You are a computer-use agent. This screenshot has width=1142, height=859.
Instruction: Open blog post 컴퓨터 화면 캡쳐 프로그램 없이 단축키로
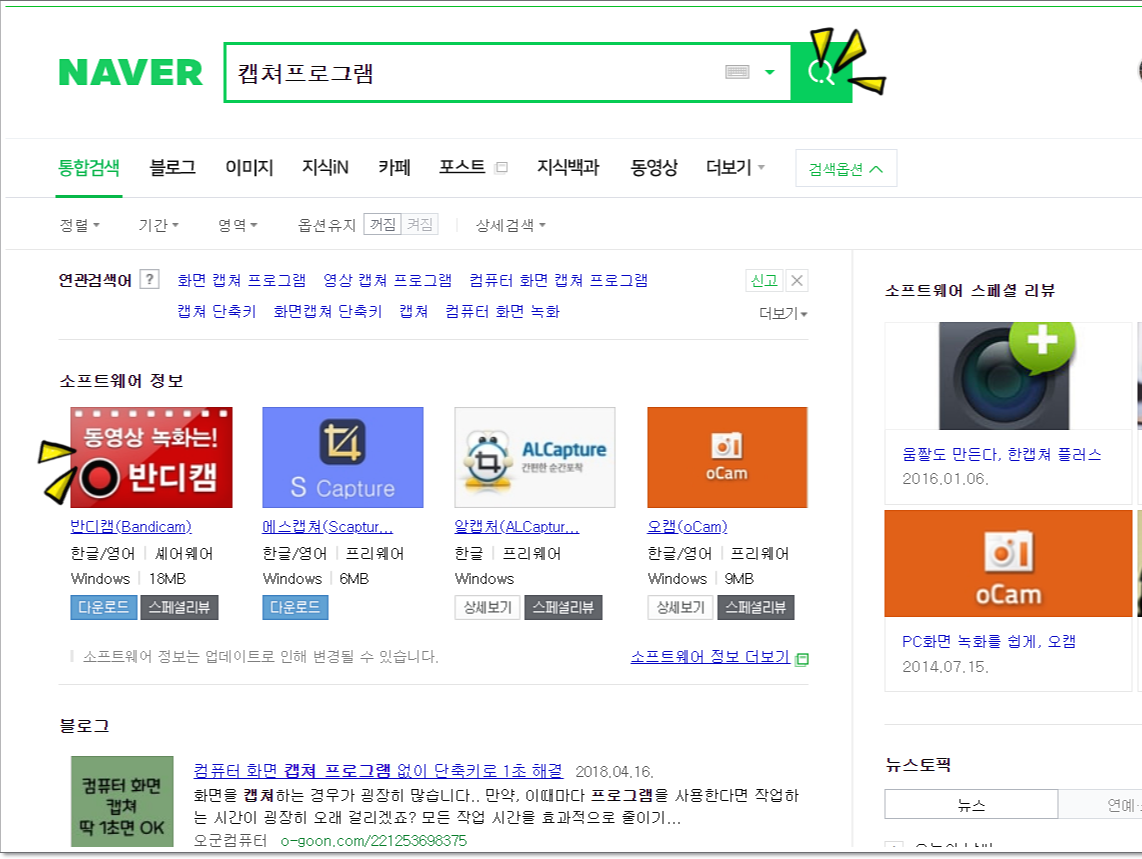pyautogui.click(x=378, y=771)
